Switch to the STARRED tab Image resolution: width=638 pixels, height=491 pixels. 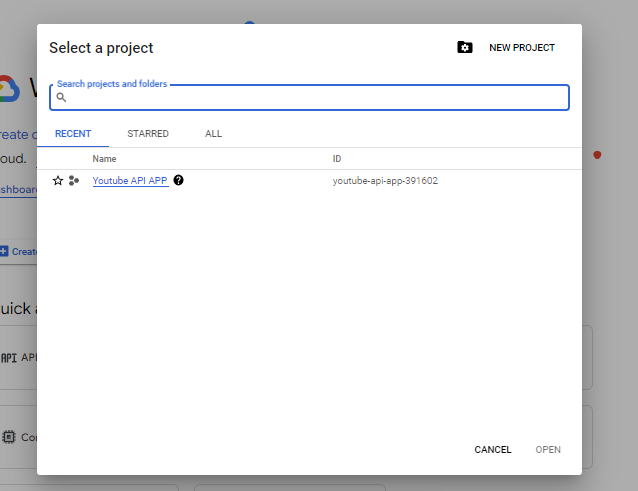tap(148, 134)
